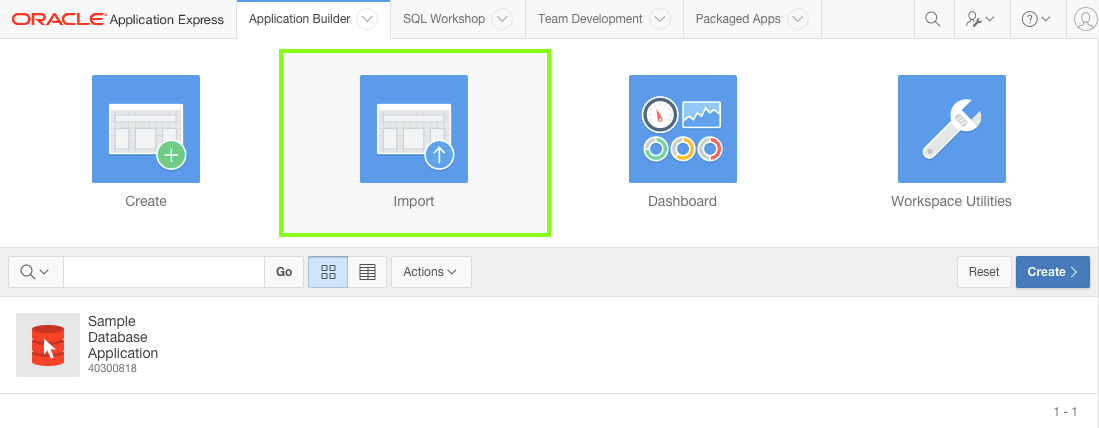The image size is (1099, 428).
Task: Expand the Application Builder dropdown arrow
Action: (x=367, y=19)
